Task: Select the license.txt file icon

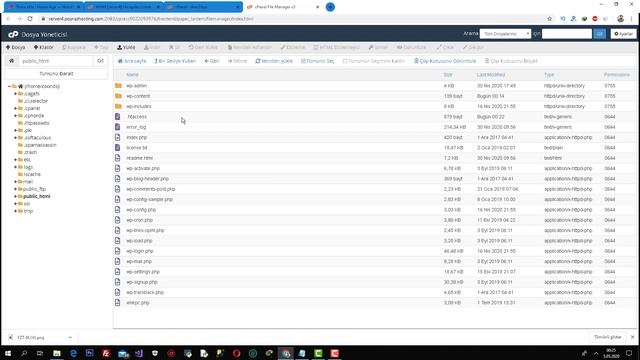Action: point(118,148)
